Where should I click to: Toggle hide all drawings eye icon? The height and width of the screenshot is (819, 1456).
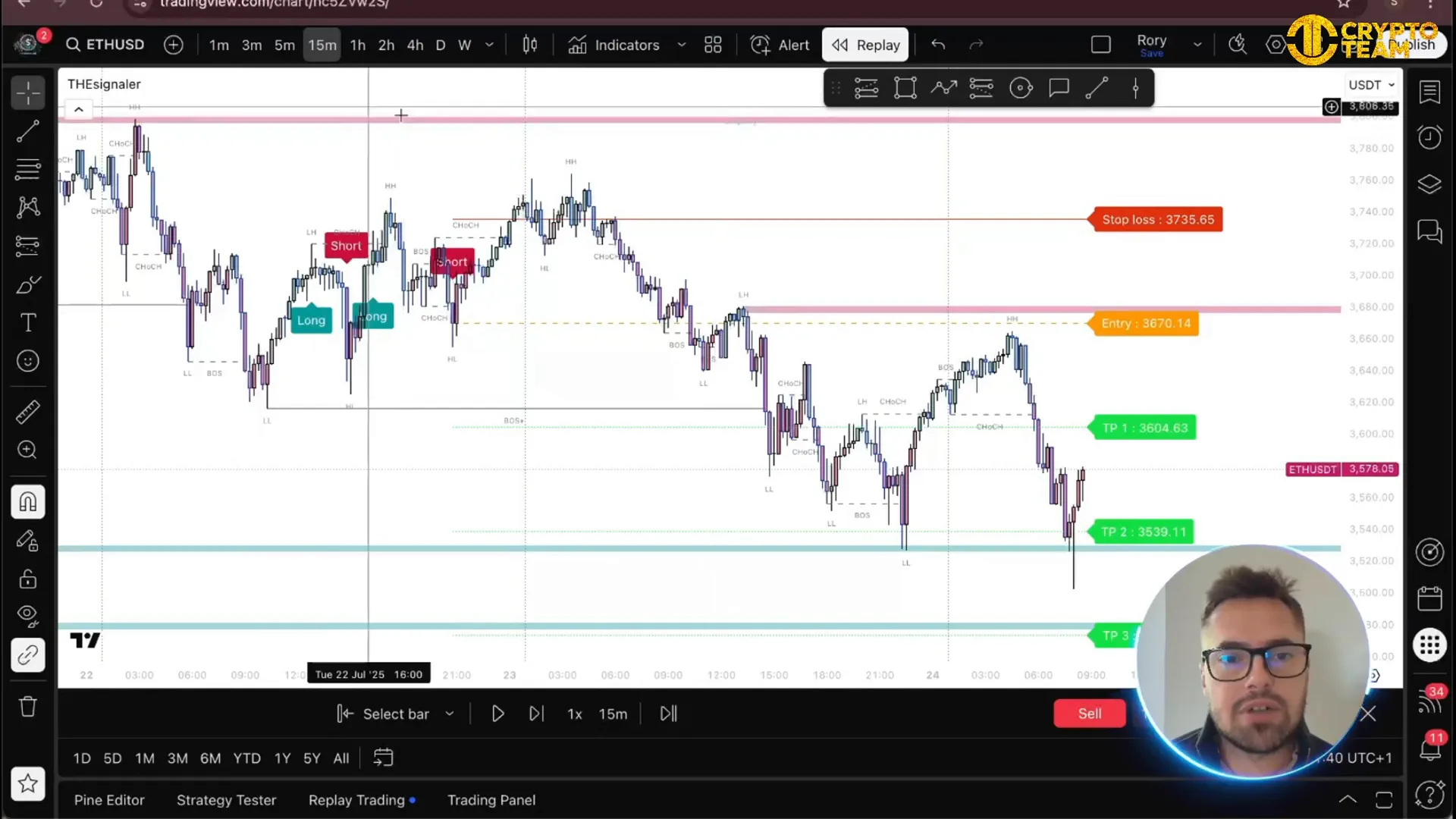(28, 617)
